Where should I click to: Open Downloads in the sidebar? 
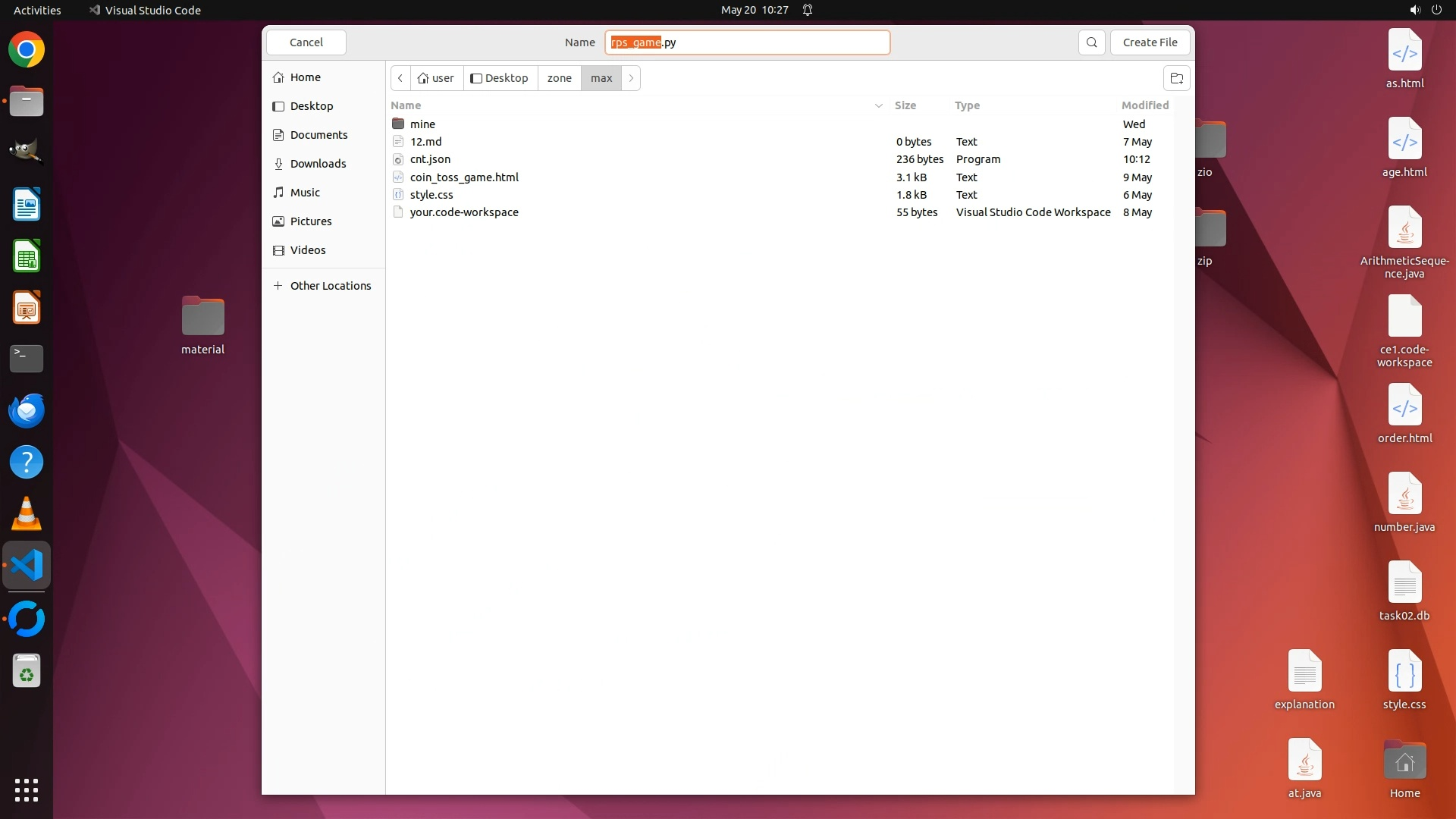tap(318, 164)
